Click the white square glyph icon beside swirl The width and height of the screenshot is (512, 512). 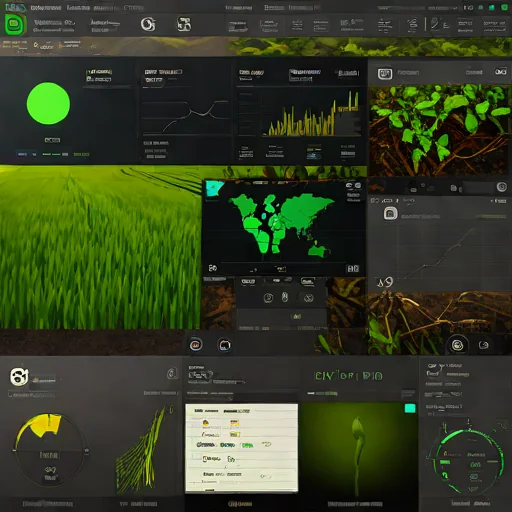[184, 24]
